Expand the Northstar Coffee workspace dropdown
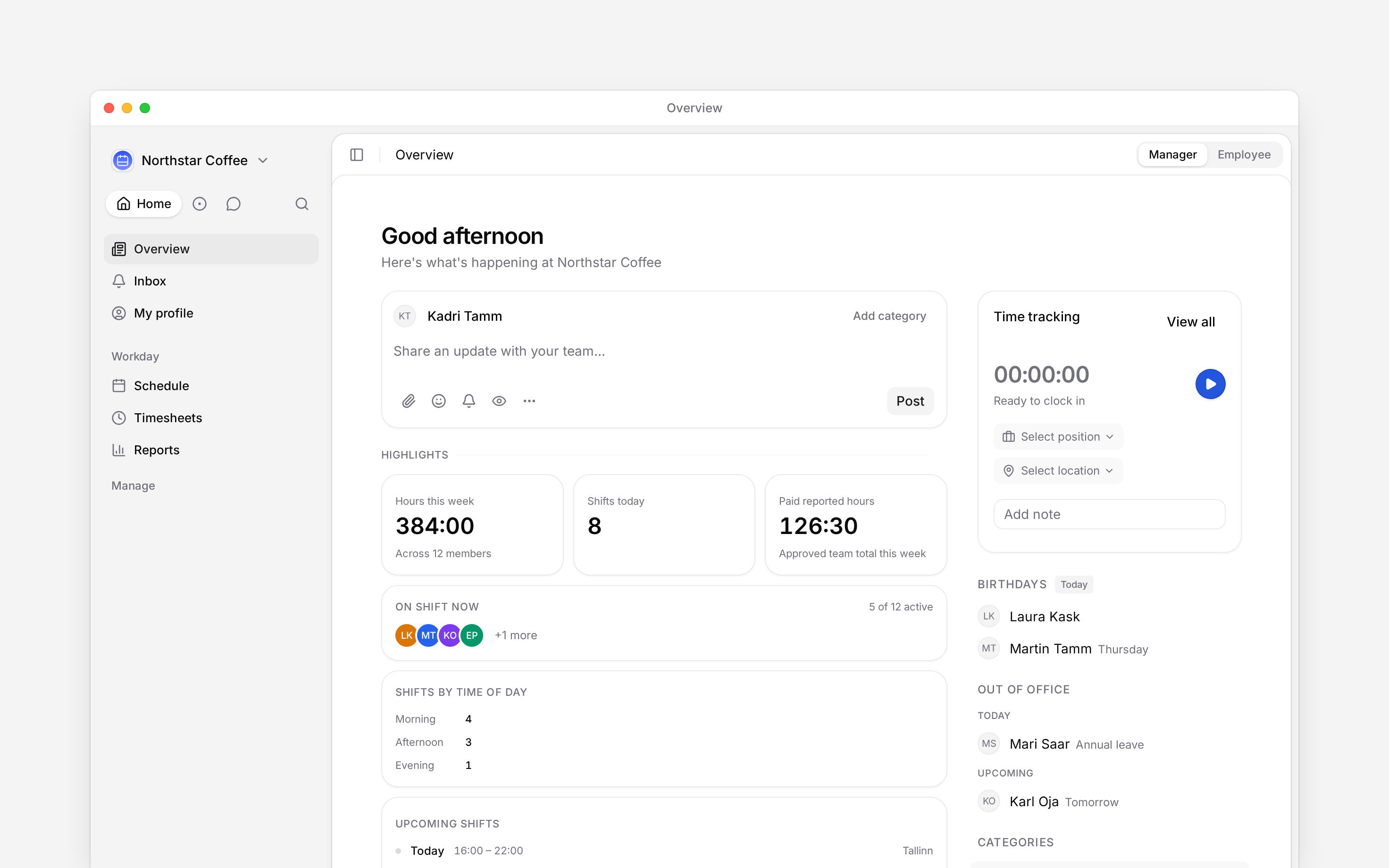 (x=263, y=161)
